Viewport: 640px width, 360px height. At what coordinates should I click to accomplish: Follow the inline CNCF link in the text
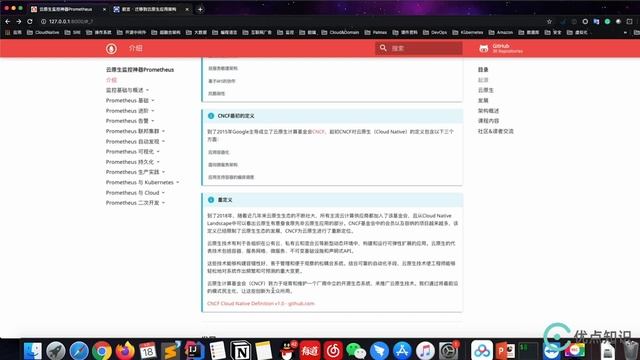click(318, 132)
